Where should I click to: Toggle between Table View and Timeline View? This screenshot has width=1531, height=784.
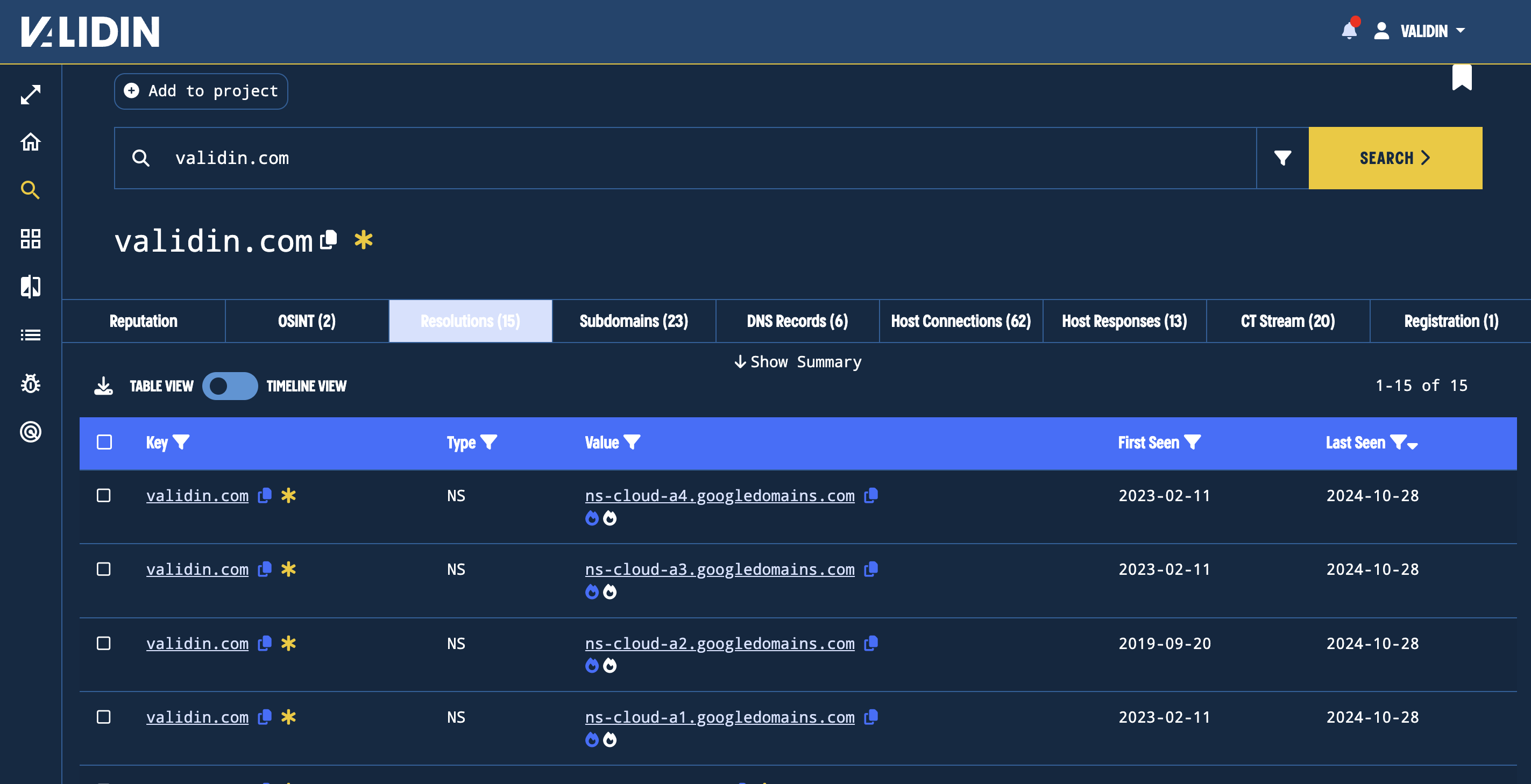pyautogui.click(x=230, y=386)
